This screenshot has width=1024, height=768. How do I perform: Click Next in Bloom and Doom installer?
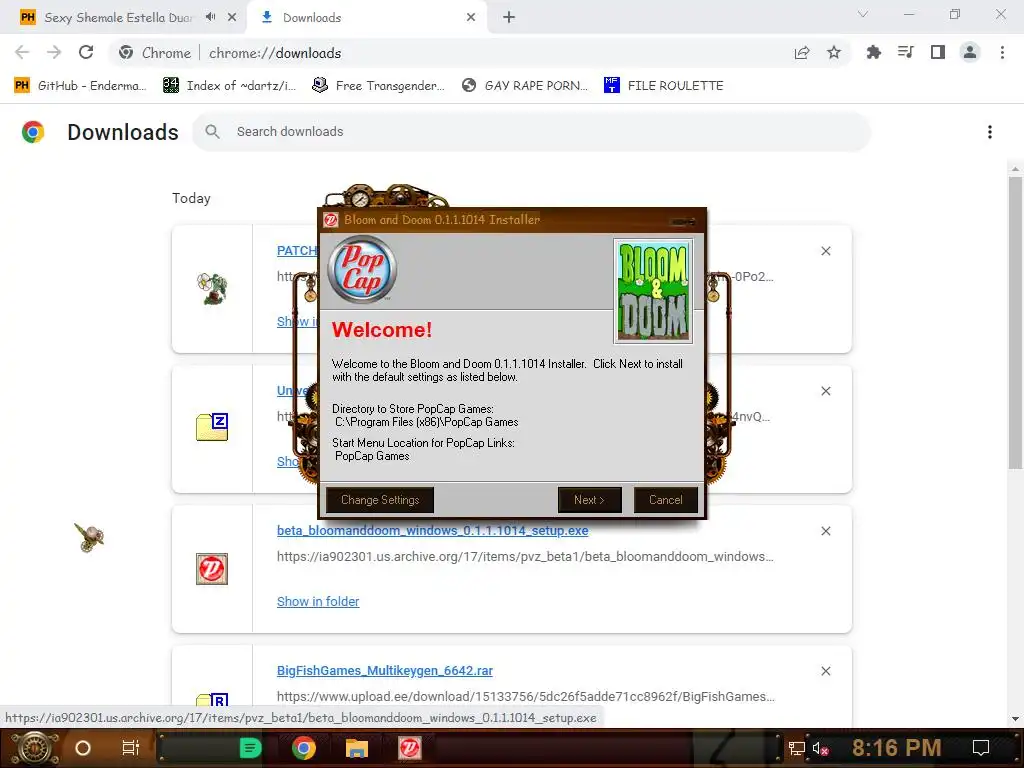(590, 500)
